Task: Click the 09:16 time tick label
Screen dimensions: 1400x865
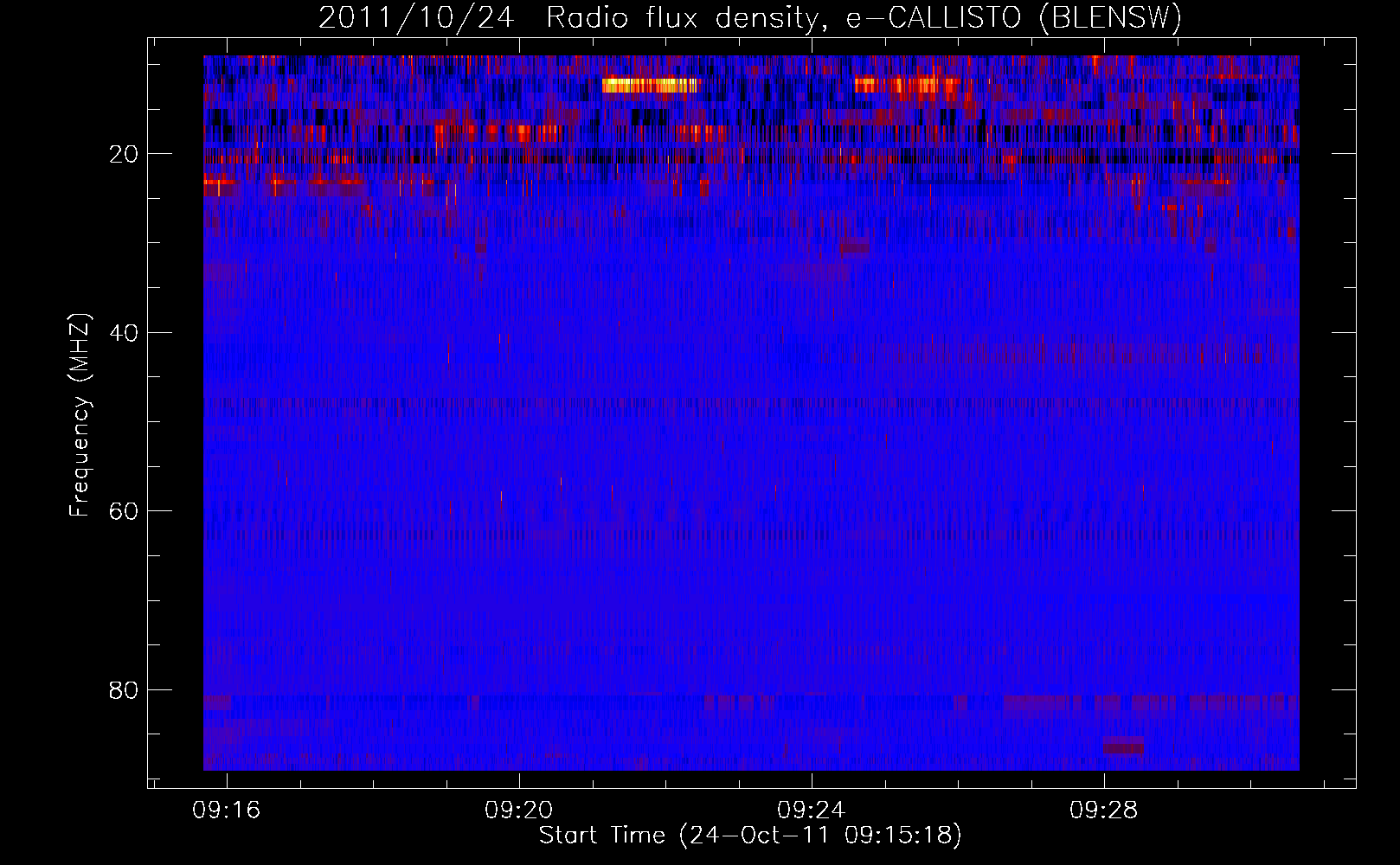Action: [x=227, y=811]
